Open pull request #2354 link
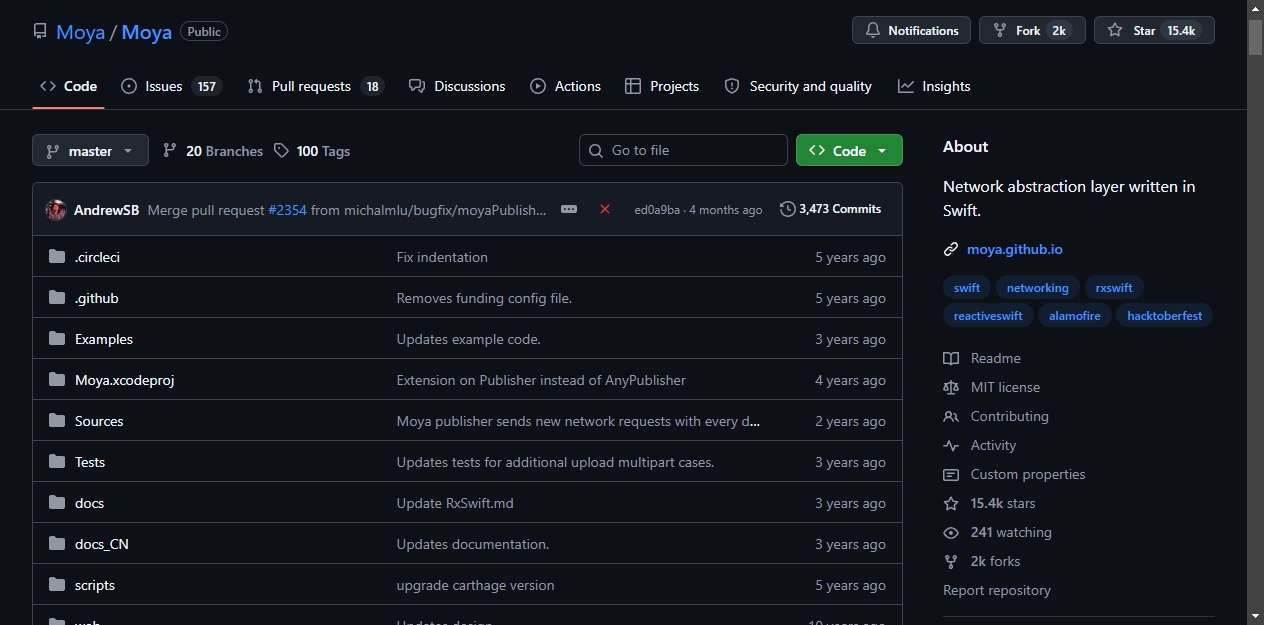 click(x=287, y=210)
